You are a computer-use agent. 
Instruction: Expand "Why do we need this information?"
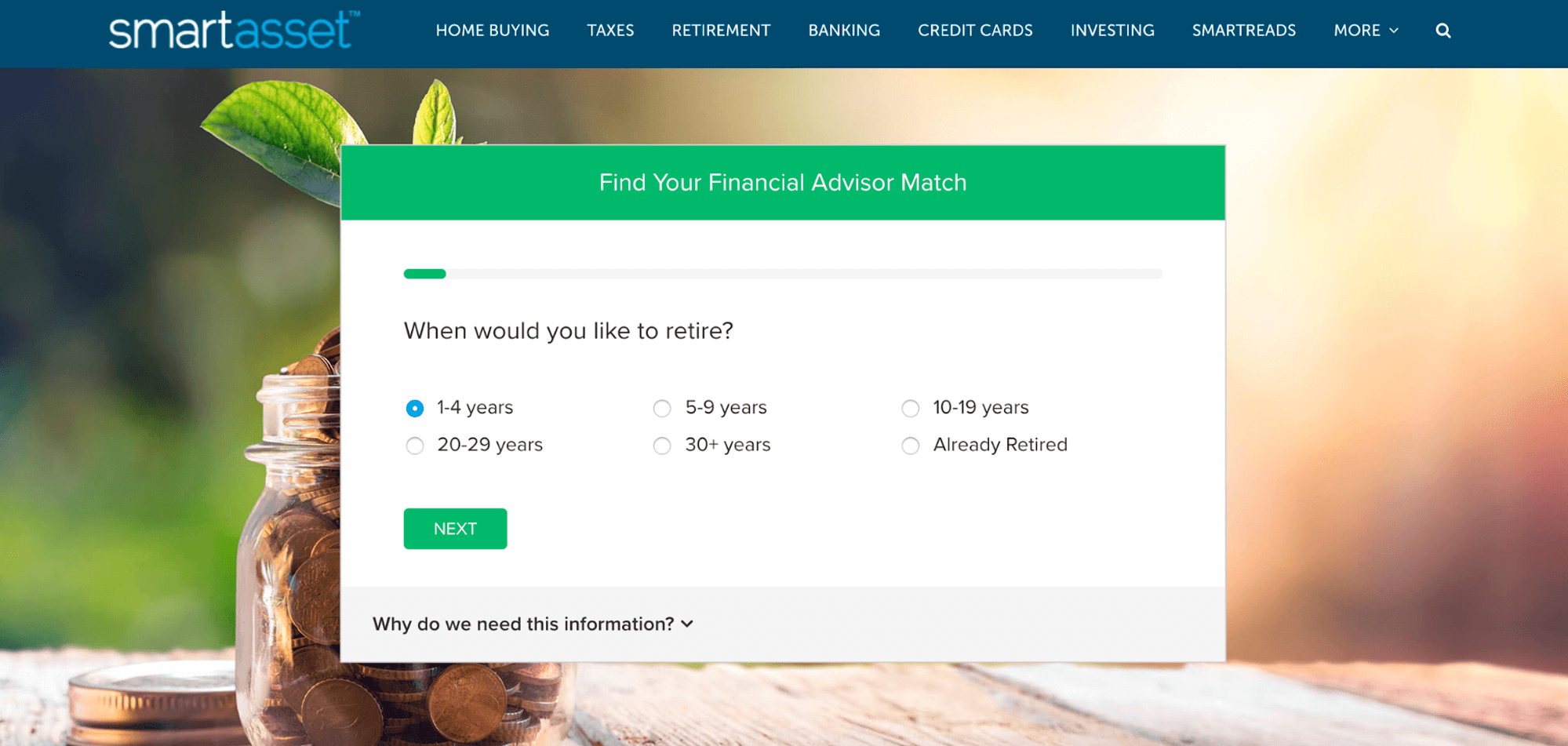533,624
